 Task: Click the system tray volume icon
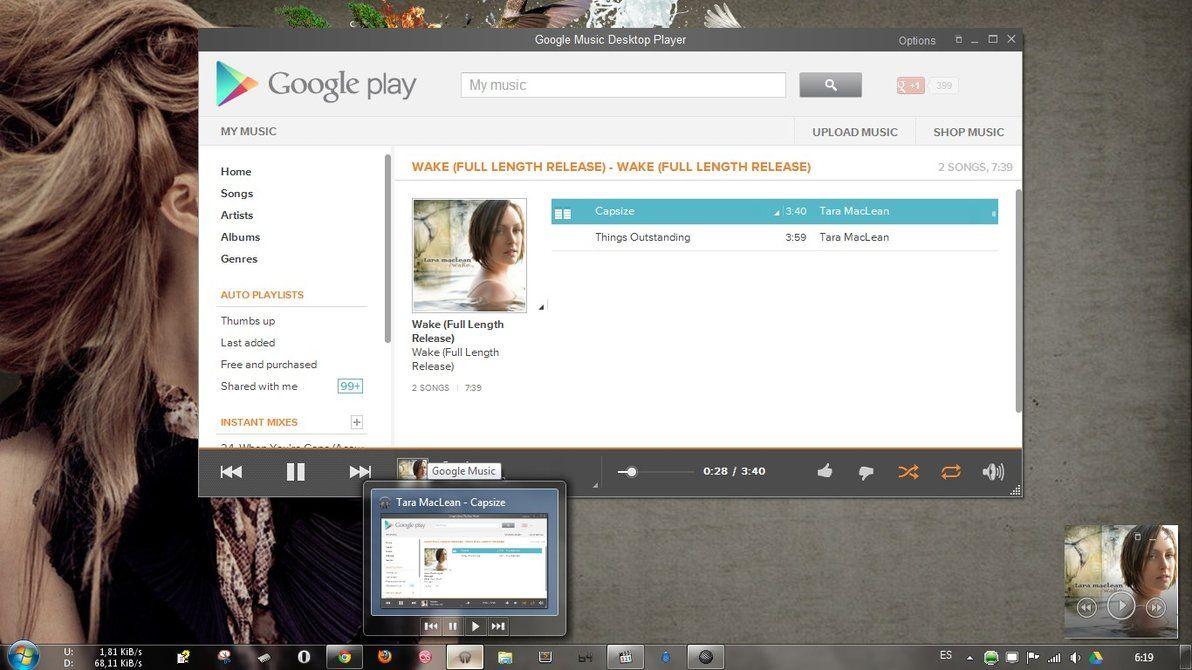click(1075, 658)
